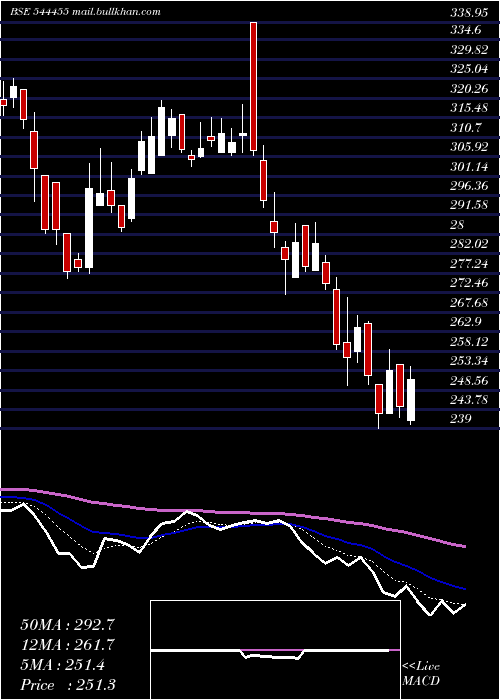Select the 248.56 price axis label
Image resolution: width=500 pixels, height=700 pixels.
point(469,380)
